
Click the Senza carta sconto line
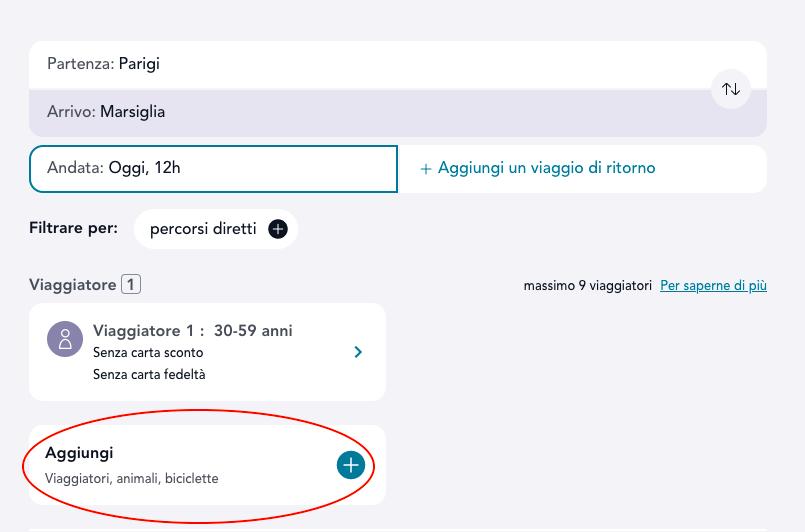pos(148,352)
